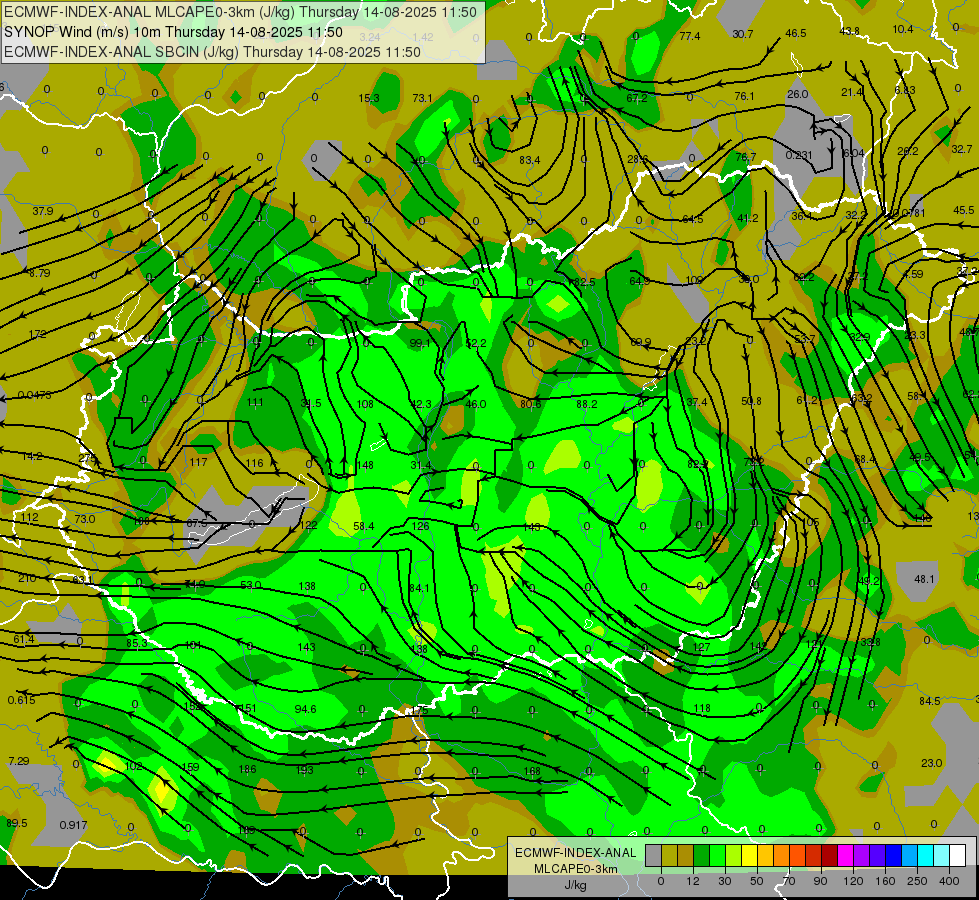The height and width of the screenshot is (900, 979).
Task: Click the map value '23.0'
Action: pyautogui.click(x=932, y=763)
